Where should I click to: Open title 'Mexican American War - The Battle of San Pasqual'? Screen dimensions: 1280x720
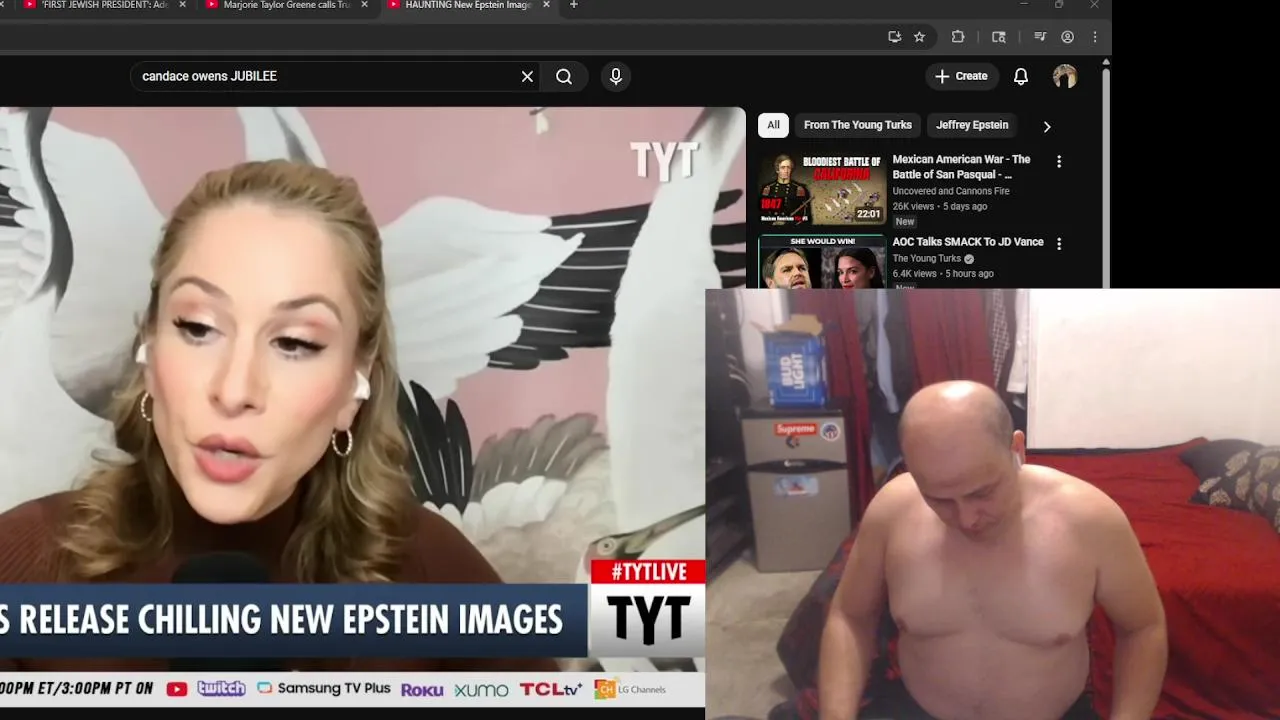pyautogui.click(x=961, y=167)
